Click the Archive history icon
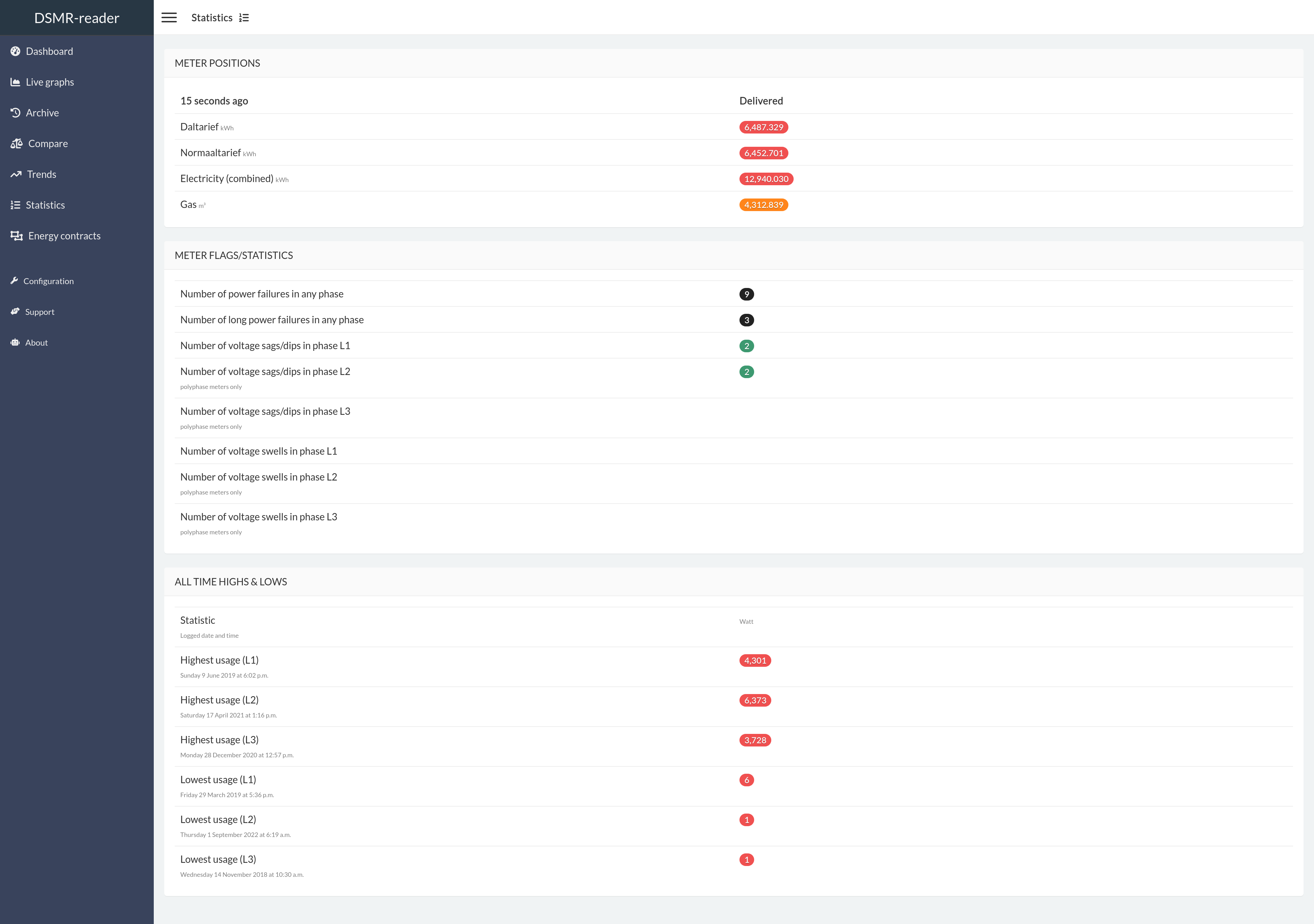The image size is (1314, 924). pos(15,113)
